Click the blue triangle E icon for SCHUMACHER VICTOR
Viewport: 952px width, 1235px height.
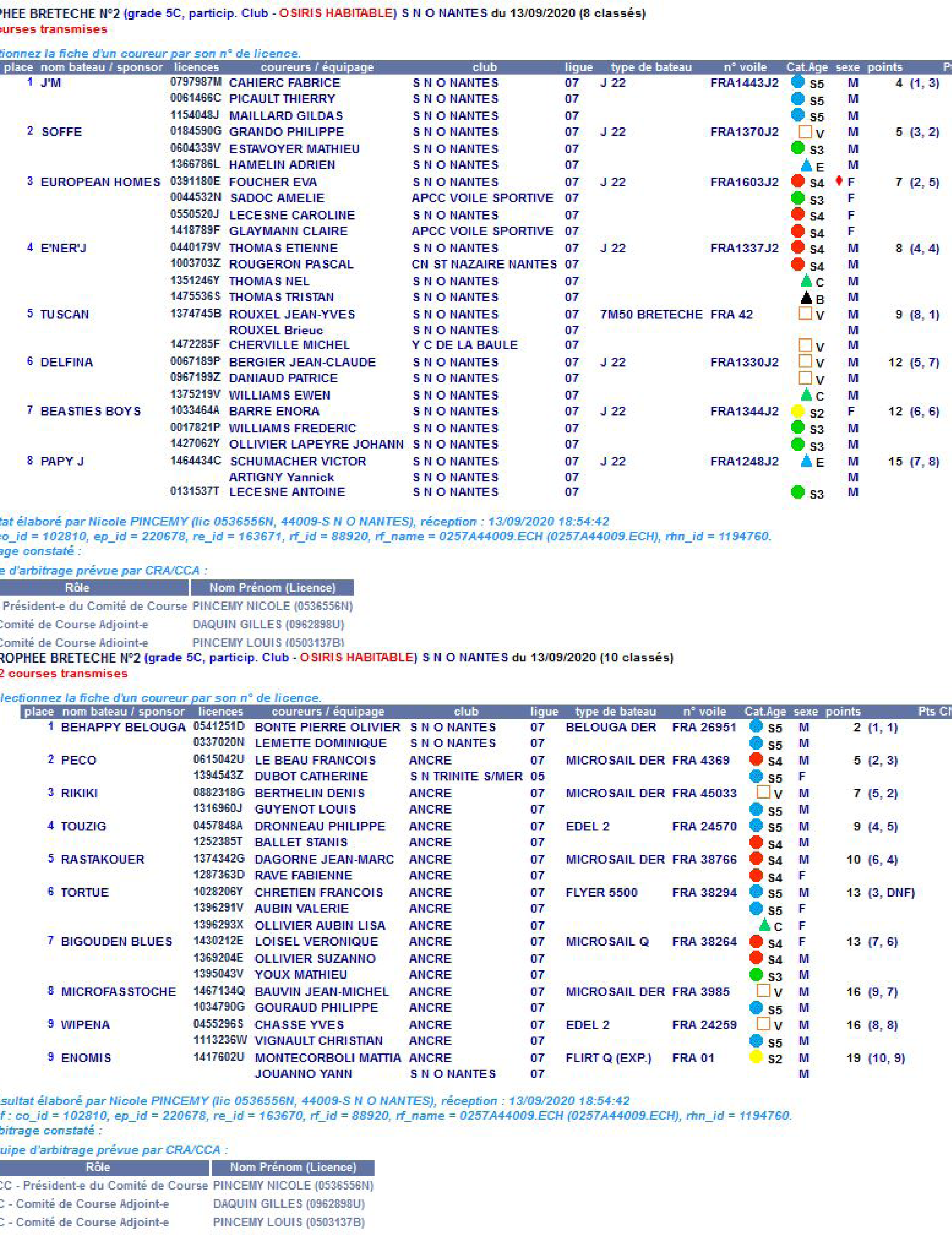[x=807, y=461]
